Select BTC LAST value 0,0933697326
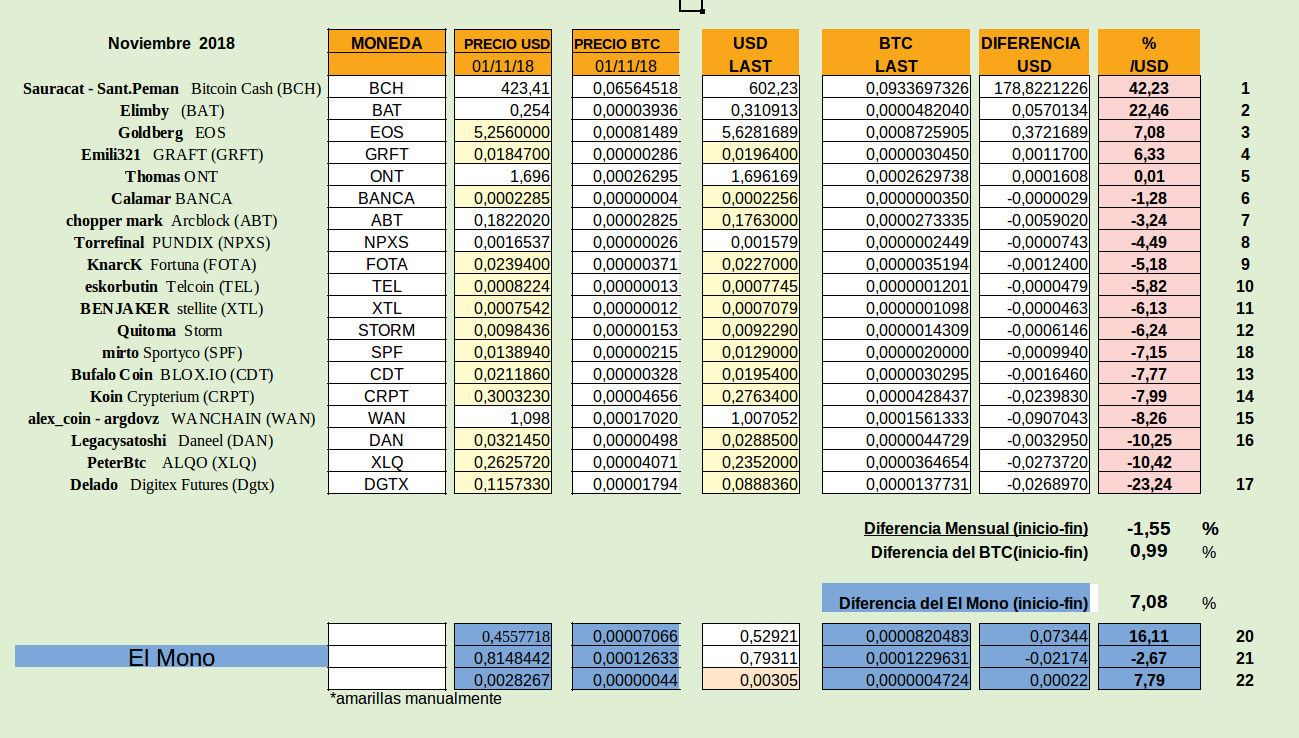This screenshot has height=738, width=1299. click(896, 88)
